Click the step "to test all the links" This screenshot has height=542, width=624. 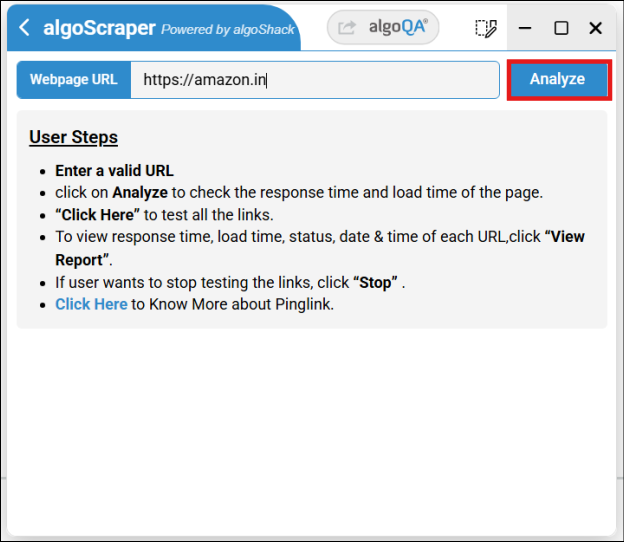(x=164, y=215)
